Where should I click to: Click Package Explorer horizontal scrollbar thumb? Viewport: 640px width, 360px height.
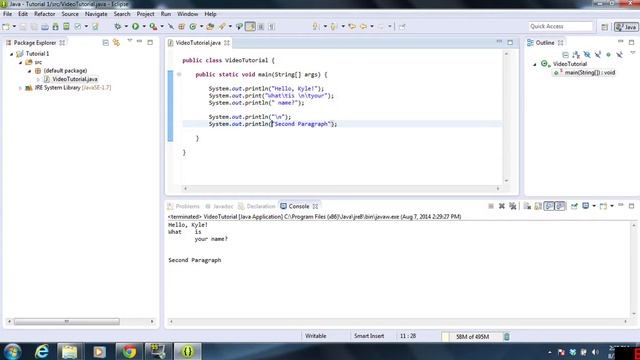(67, 322)
